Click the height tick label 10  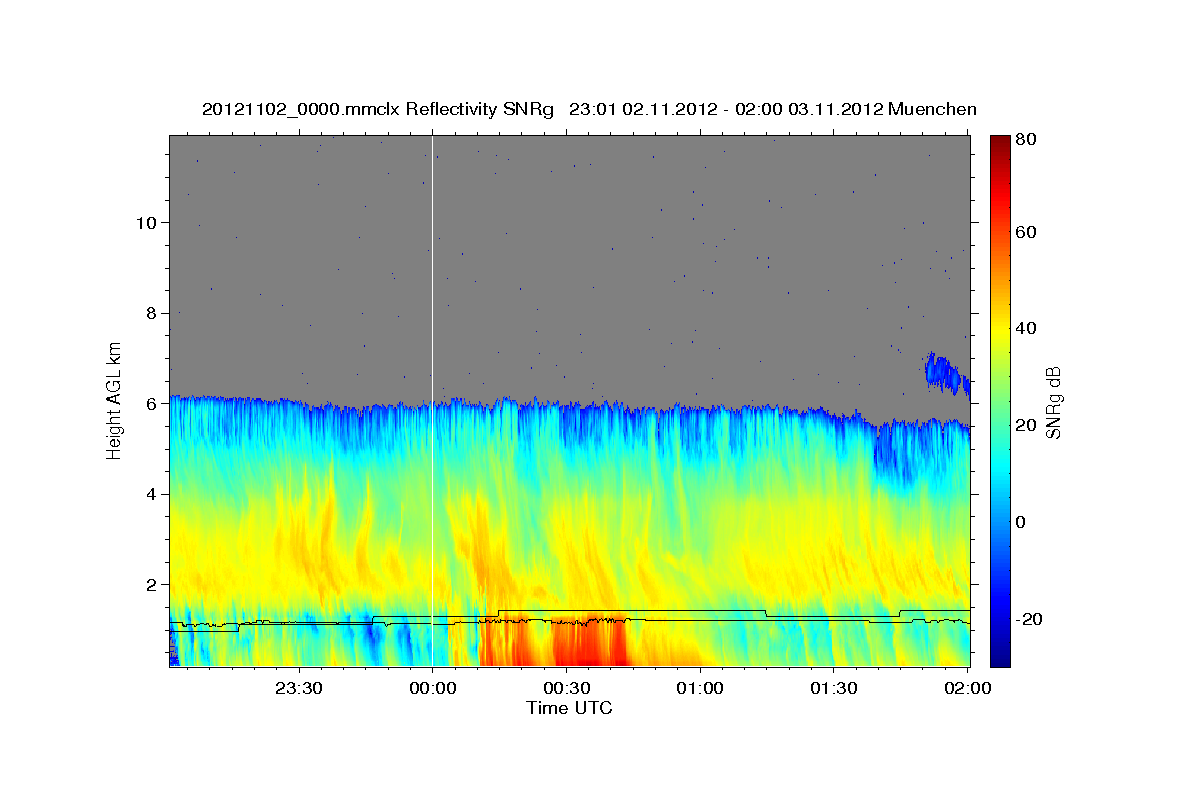point(147,222)
